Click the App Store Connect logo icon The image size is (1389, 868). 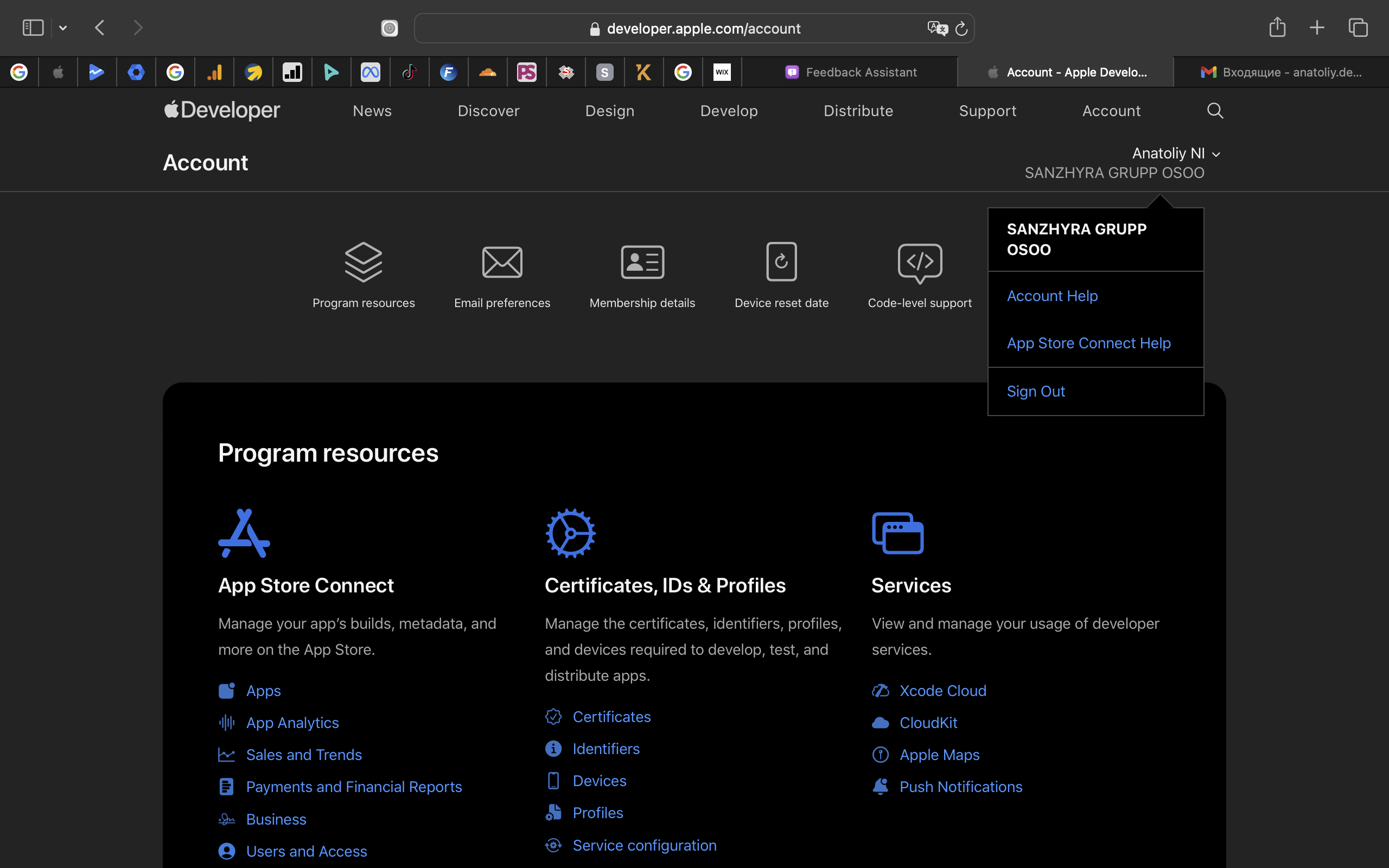244,533
